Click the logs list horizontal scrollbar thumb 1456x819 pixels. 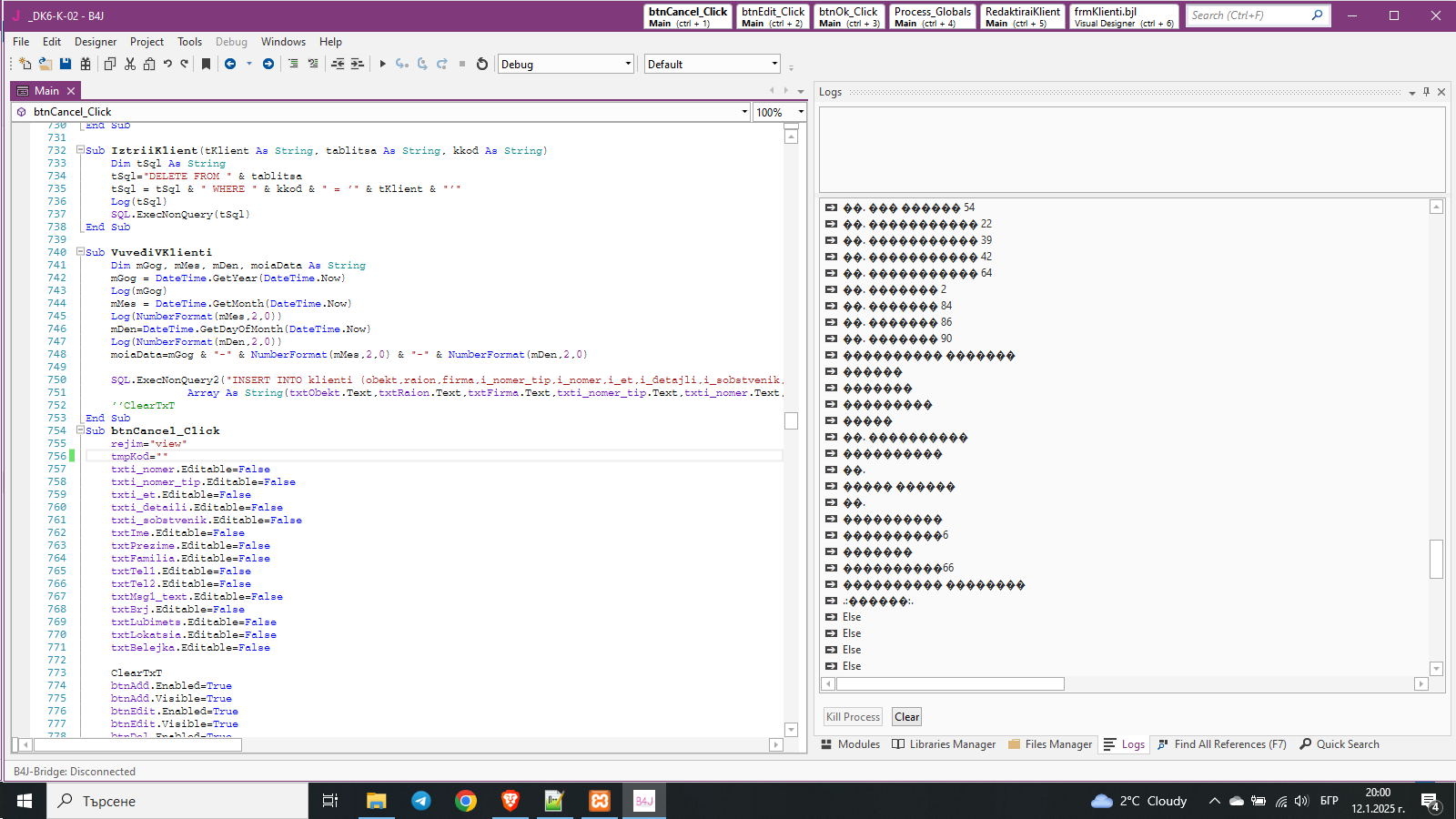[950, 684]
